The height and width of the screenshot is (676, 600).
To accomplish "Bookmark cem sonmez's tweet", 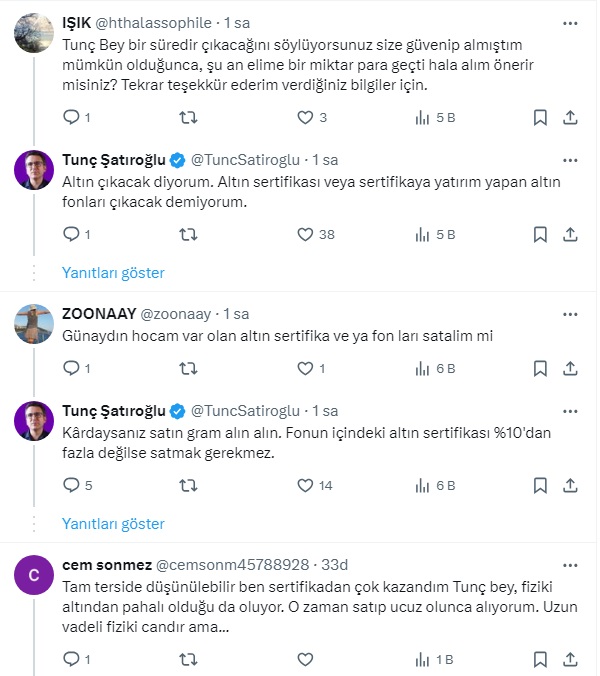I will (540, 660).
